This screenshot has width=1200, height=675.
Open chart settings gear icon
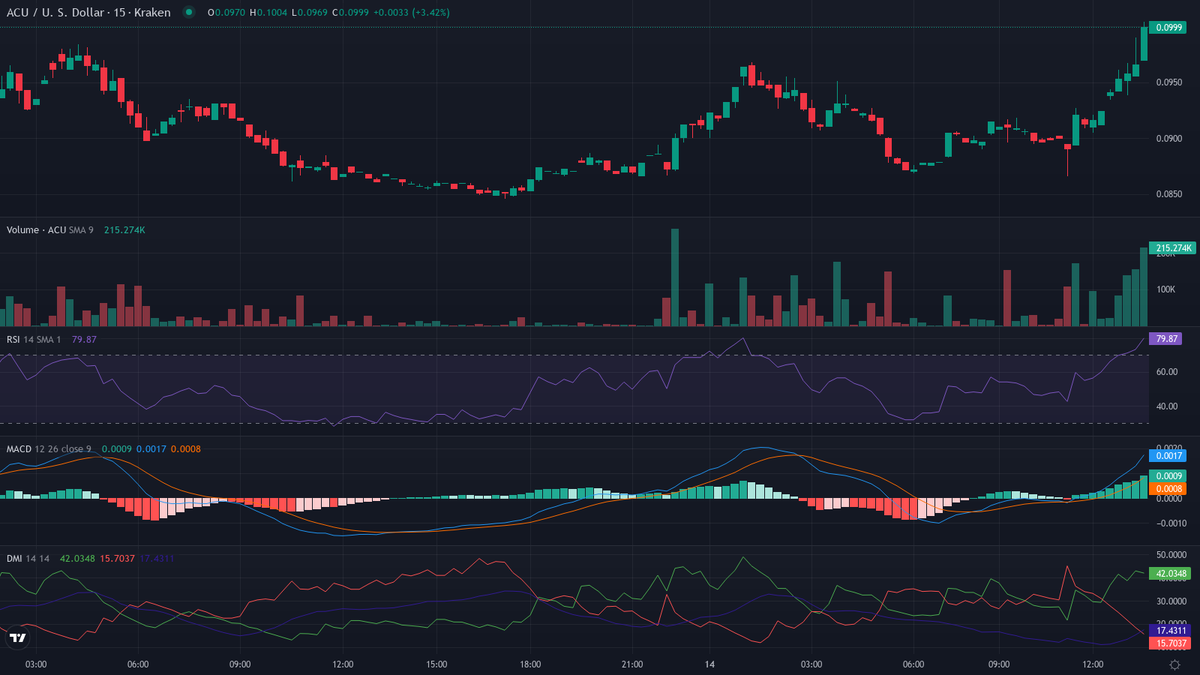pos(1175,665)
